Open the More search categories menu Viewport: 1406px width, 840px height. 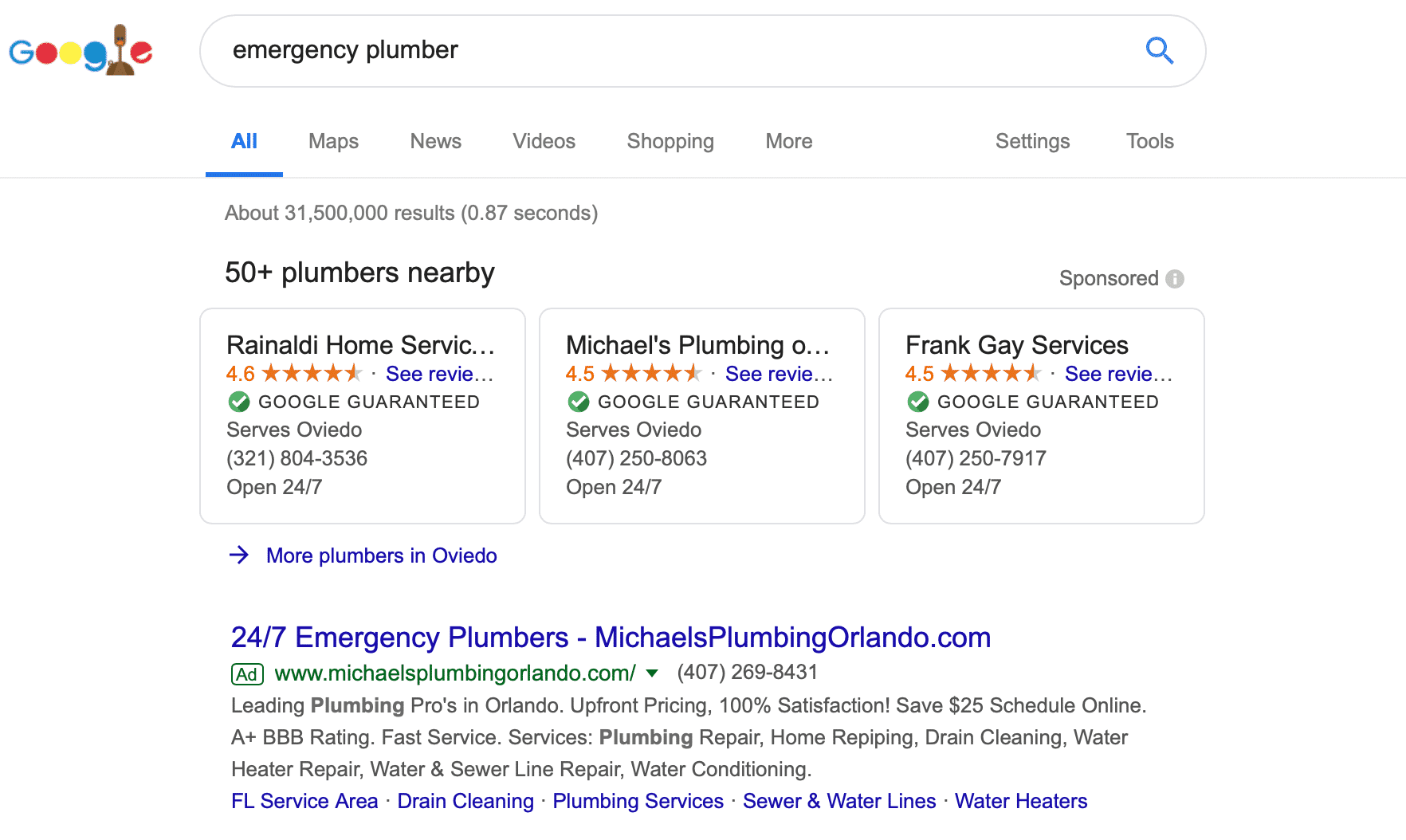click(x=789, y=142)
